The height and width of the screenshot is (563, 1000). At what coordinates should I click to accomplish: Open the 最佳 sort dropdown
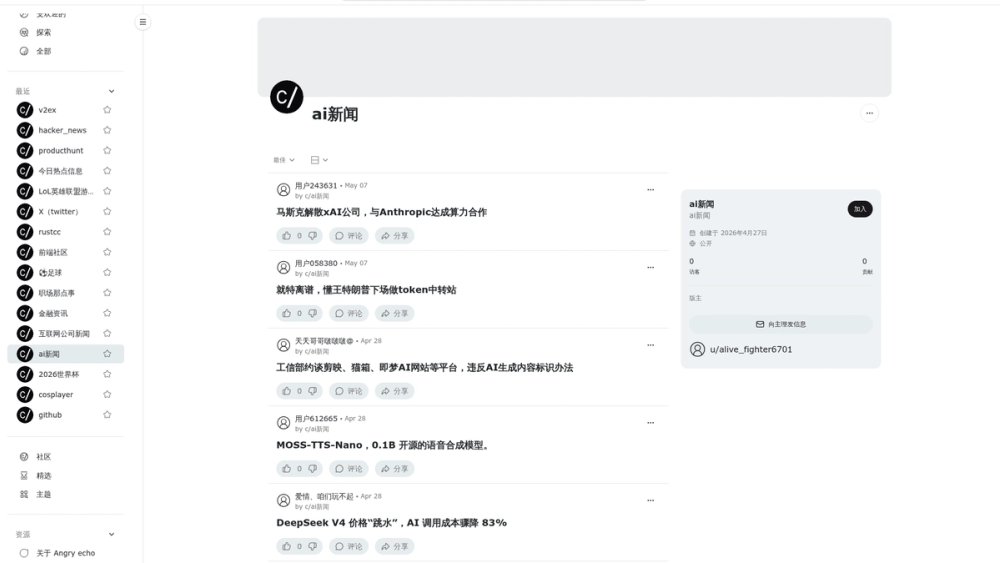(284, 160)
